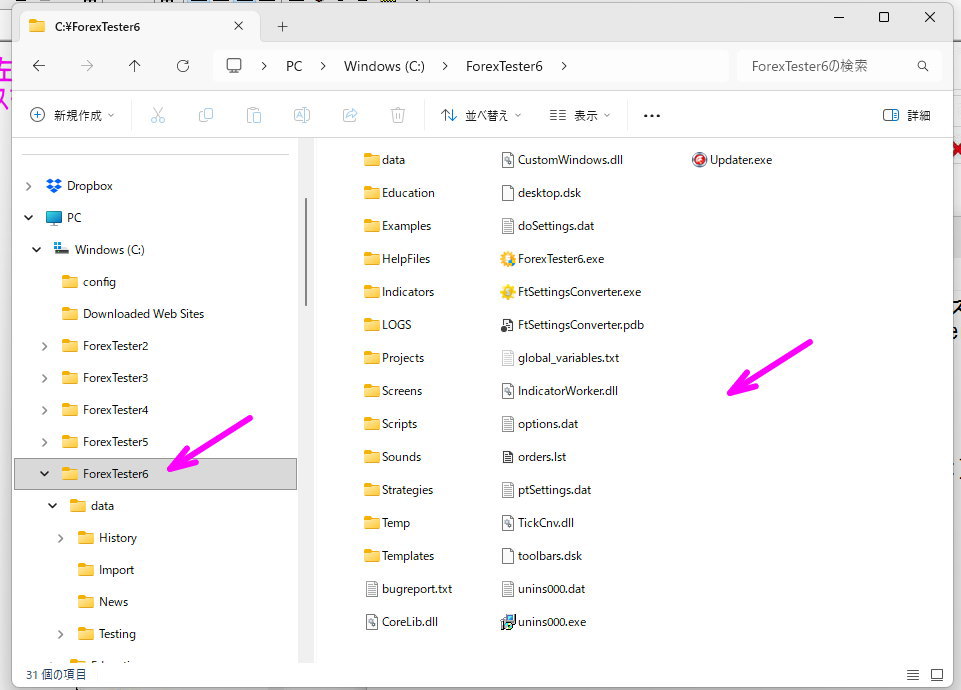Click the Paste clipboard icon
Screen dimensions: 961x690
[254, 115]
